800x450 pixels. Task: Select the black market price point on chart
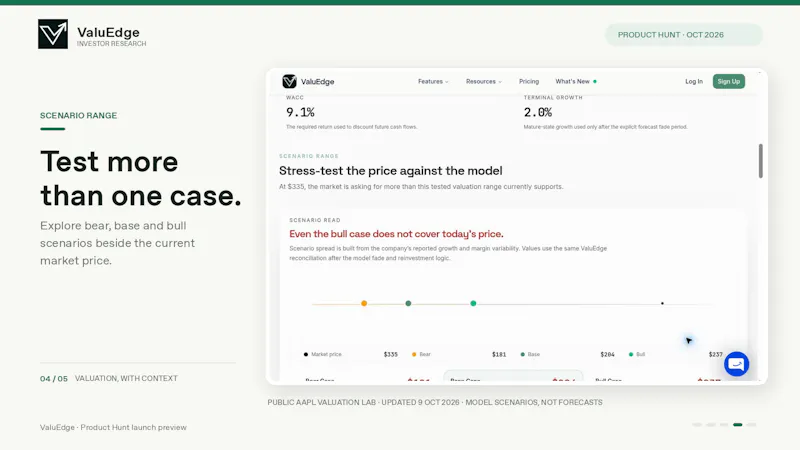click(x=662, y=304)
